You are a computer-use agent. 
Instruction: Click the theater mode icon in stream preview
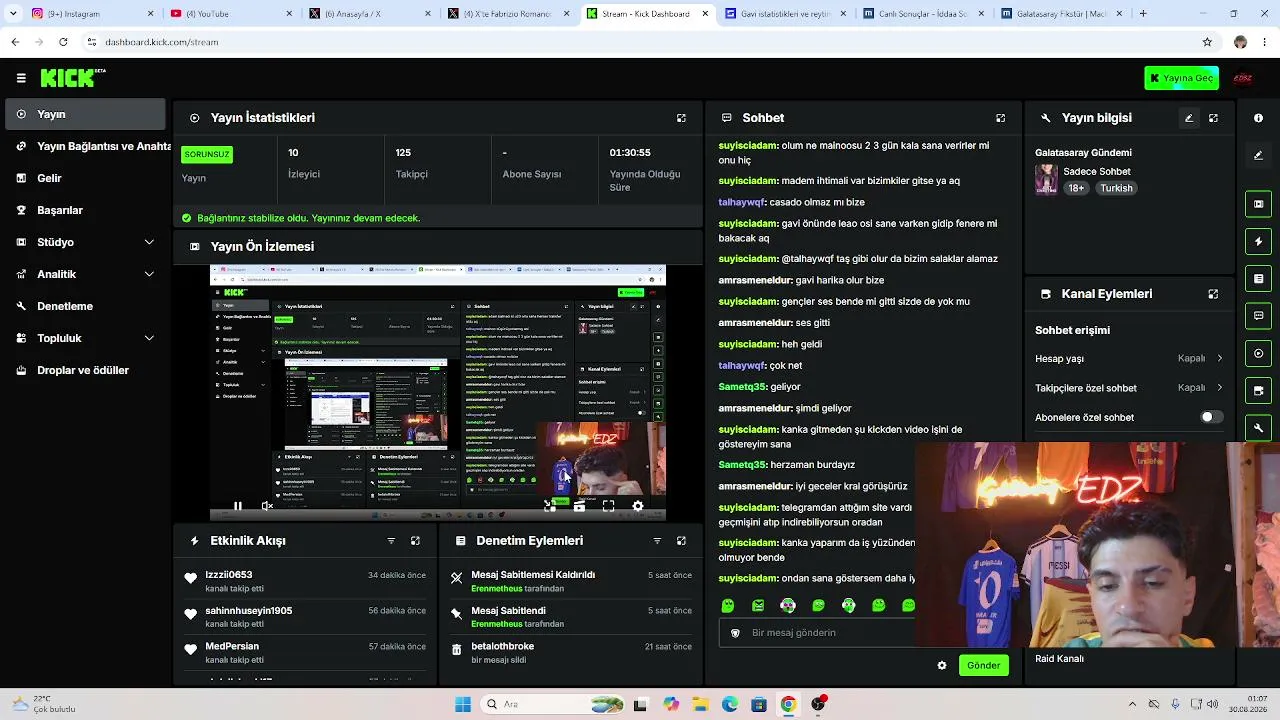[x=579, y=506]
